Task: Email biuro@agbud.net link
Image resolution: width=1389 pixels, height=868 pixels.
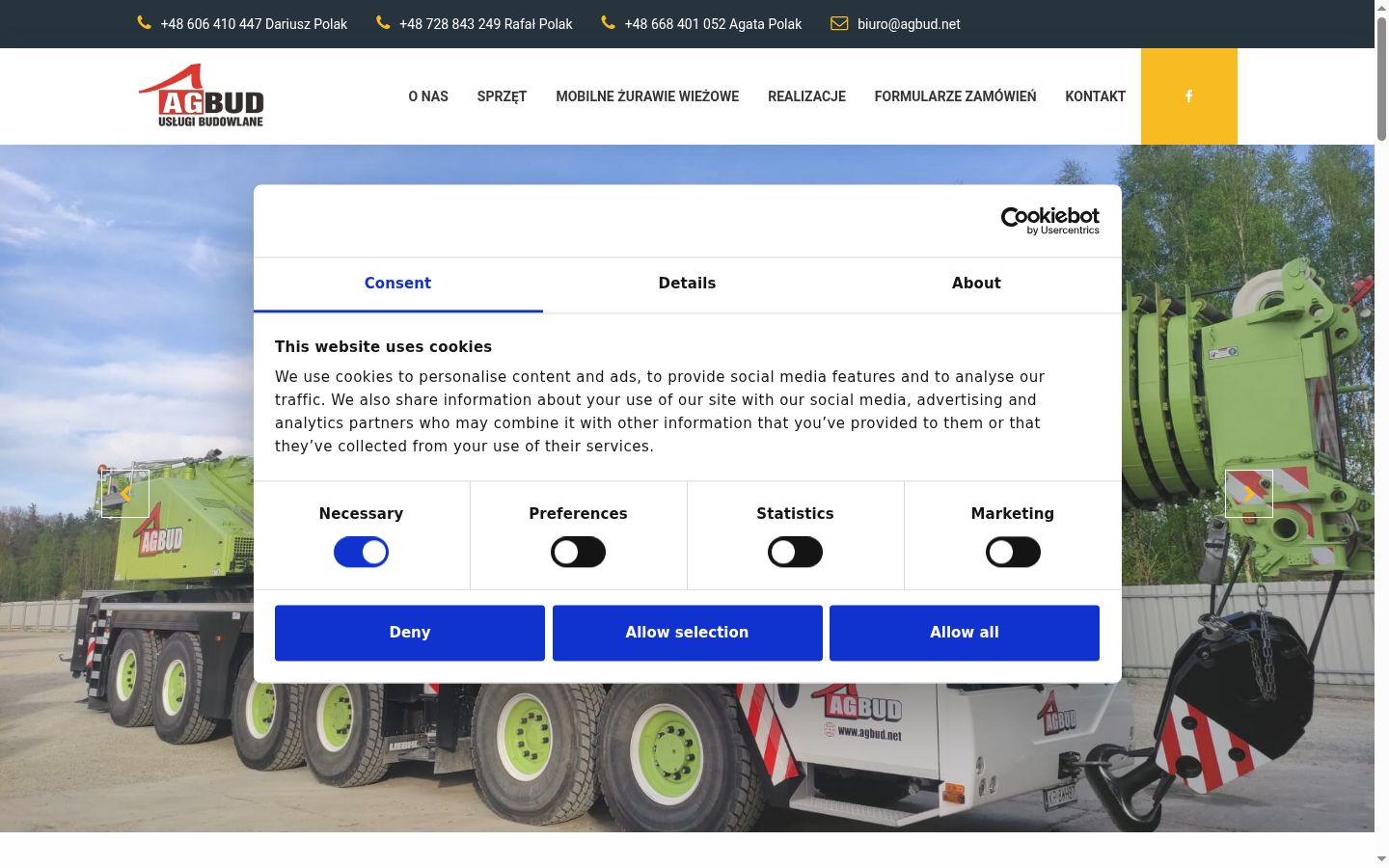Action: pos(909,24)
